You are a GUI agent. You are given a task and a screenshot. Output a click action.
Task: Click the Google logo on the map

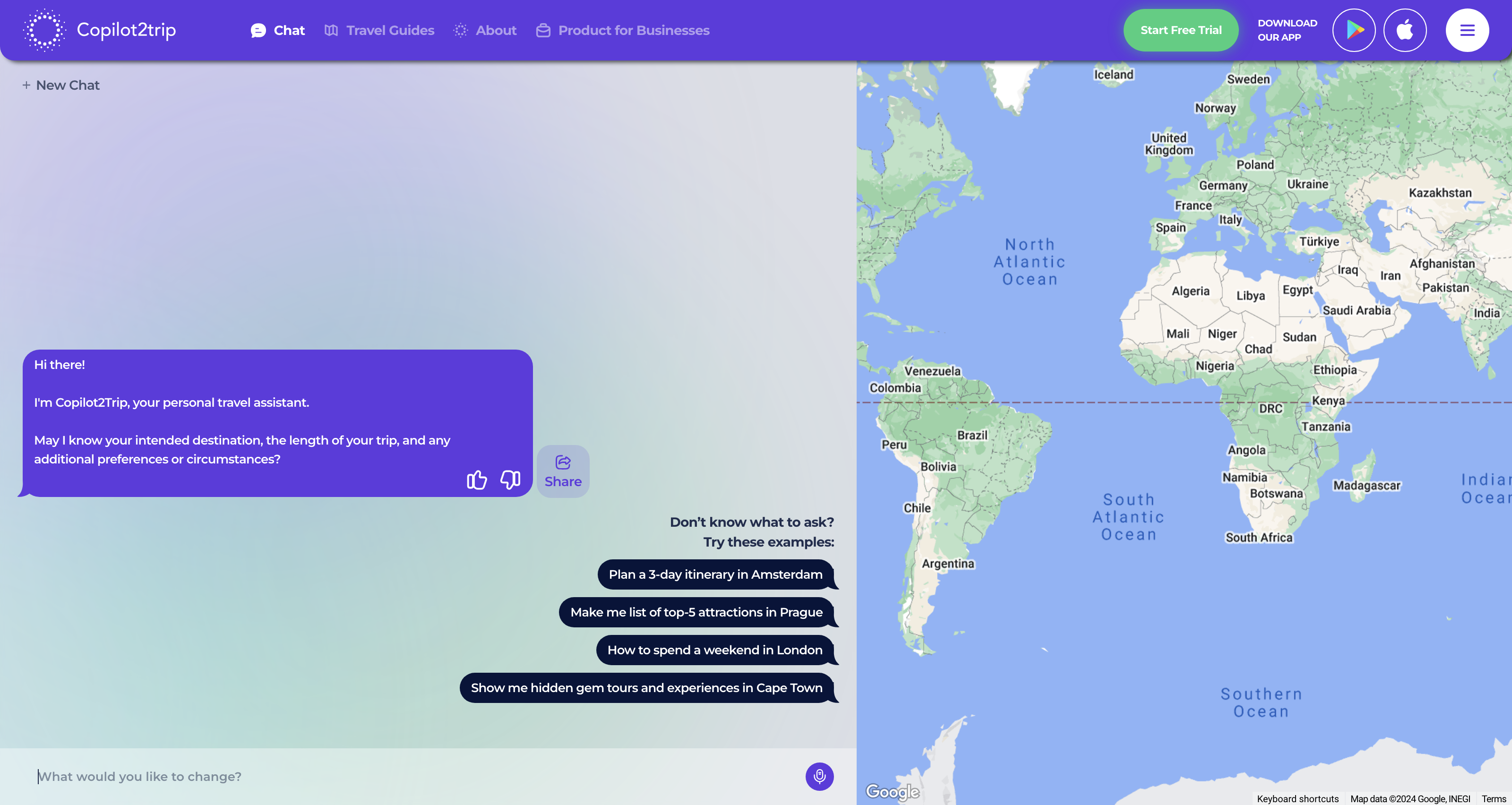[x=893, y=791]
